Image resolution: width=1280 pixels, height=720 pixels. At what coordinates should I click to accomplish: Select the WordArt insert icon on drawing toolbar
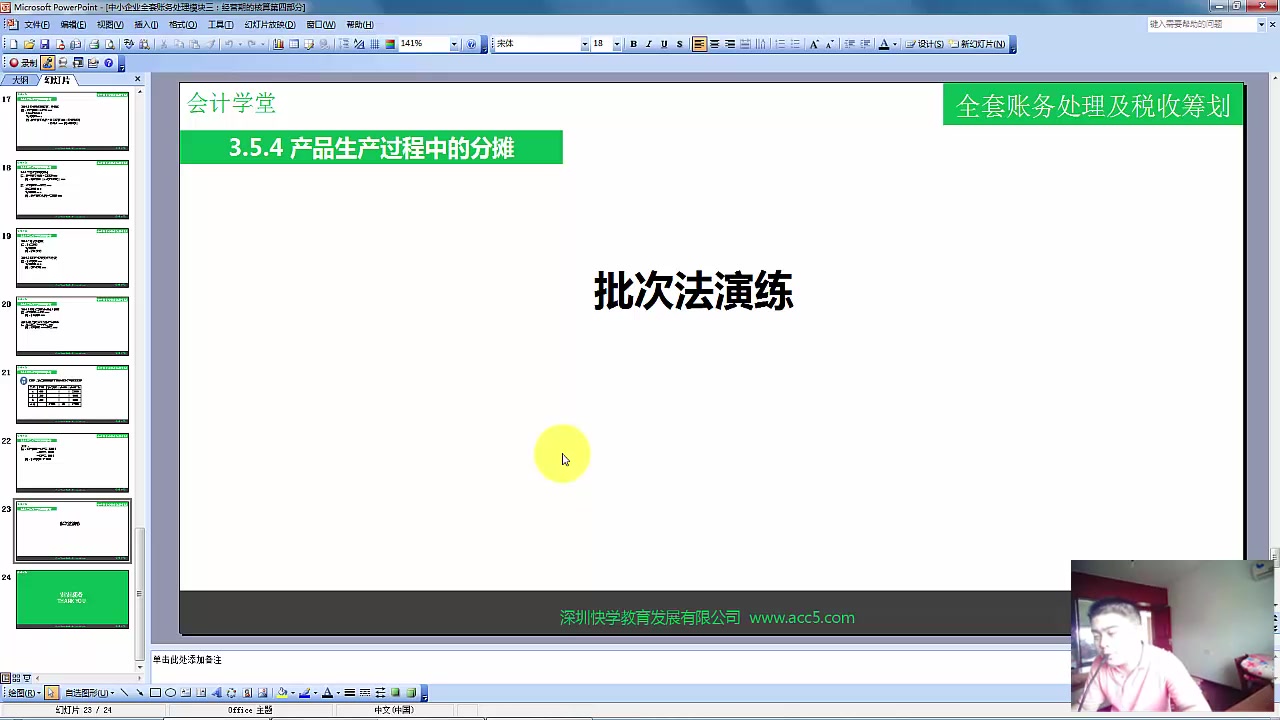tap(217, 692)
